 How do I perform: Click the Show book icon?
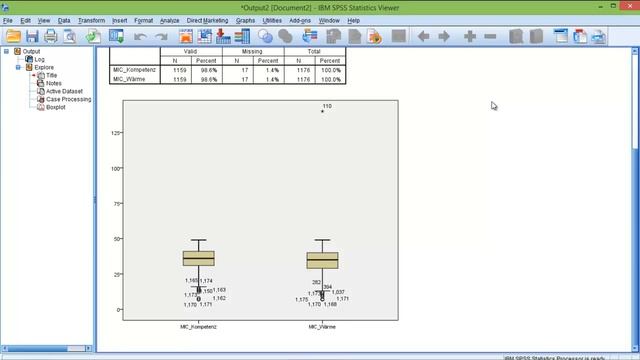tap(516, 36)
